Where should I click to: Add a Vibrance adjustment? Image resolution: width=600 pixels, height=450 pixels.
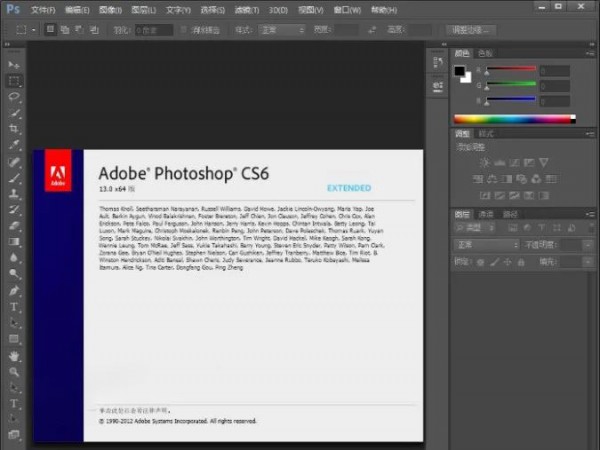(544, 163)
